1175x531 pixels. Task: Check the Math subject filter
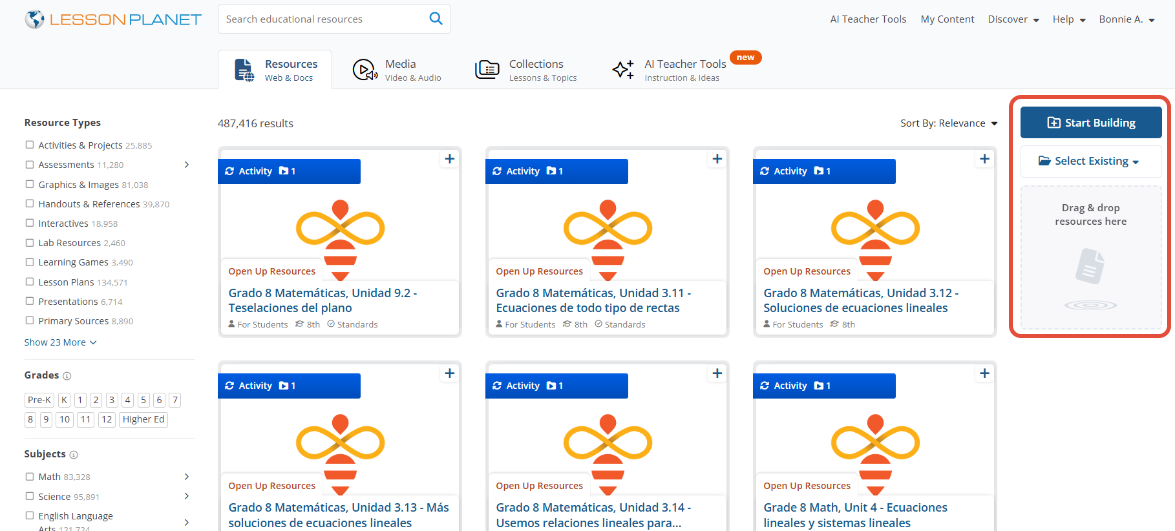pyautogui.click(x=30, y=476)
